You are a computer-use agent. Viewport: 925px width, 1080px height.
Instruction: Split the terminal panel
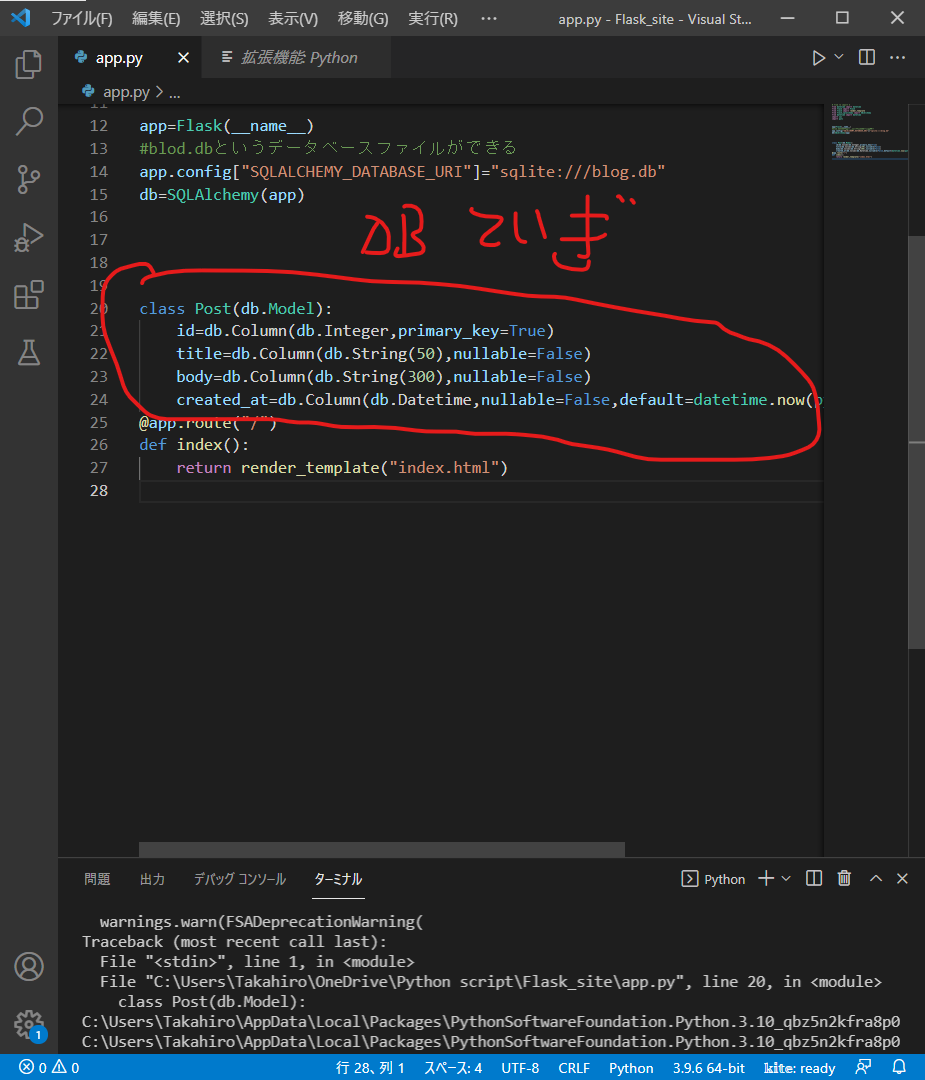(x=814, y=879)
